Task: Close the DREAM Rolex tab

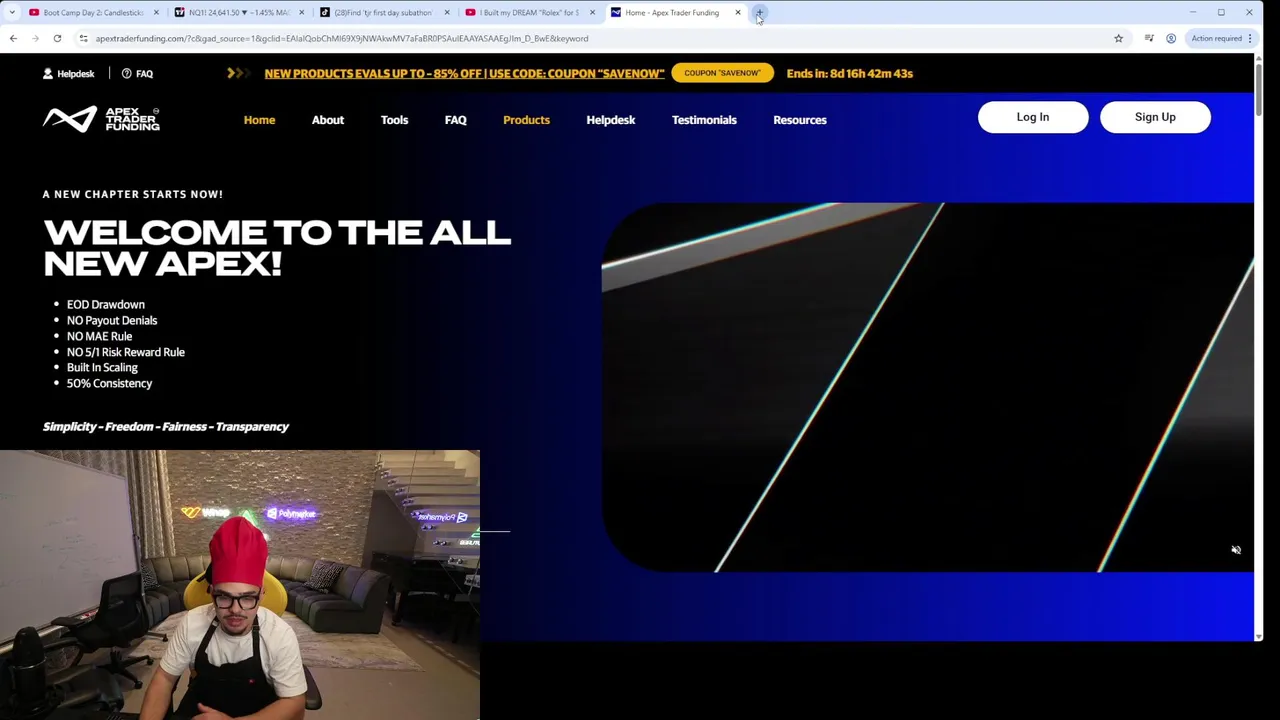Action: coord(592,13)
